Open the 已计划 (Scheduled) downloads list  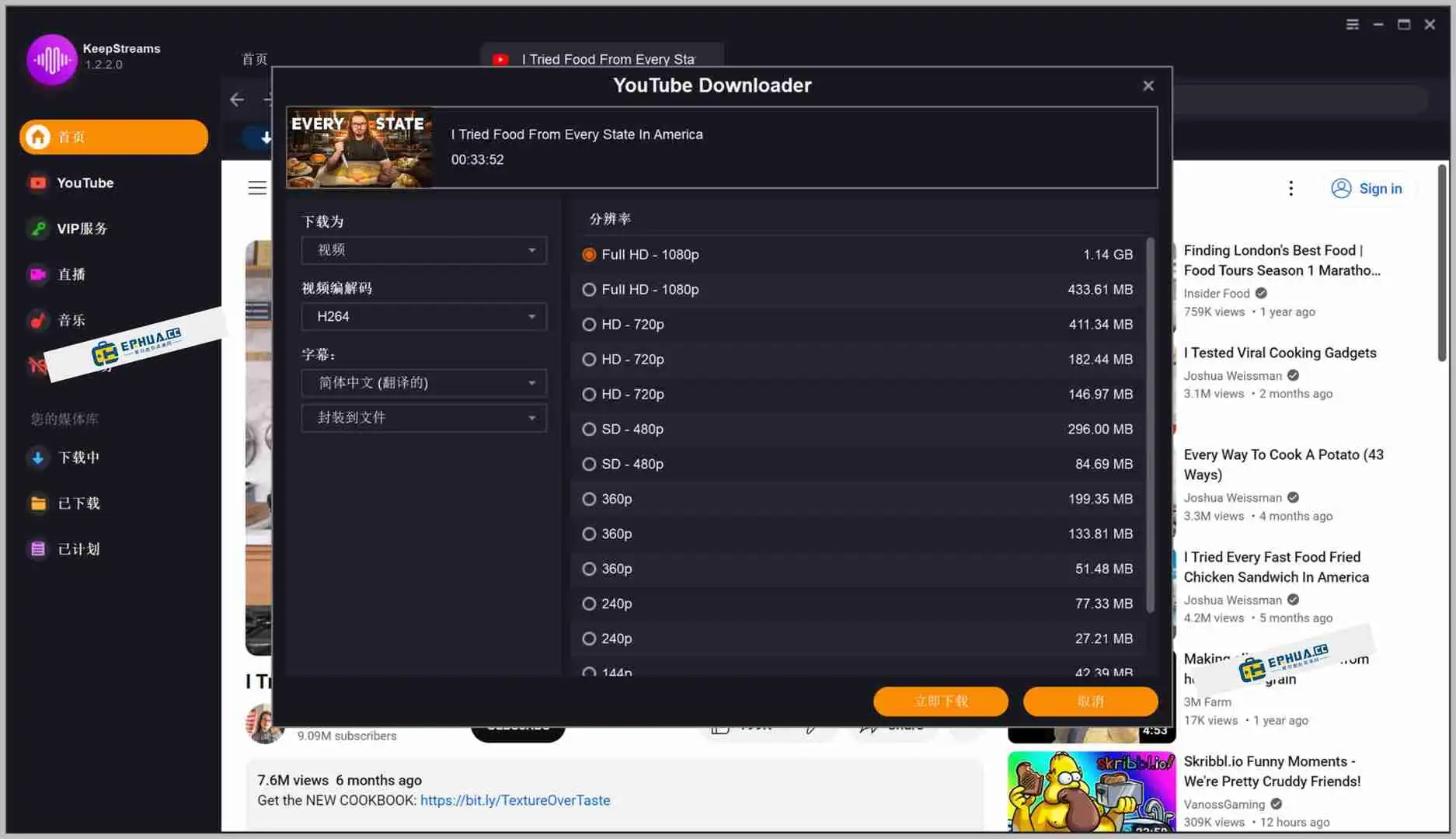[78, 548]
